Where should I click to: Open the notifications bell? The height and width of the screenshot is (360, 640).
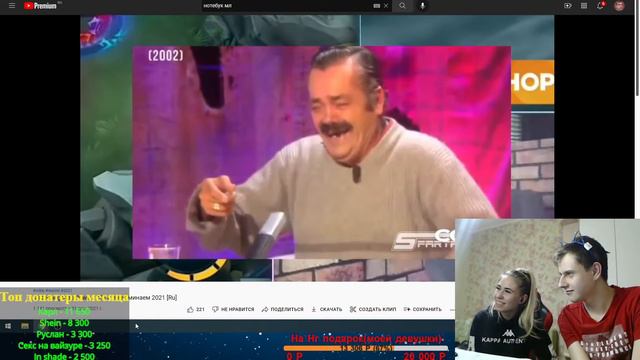point(600,6)
